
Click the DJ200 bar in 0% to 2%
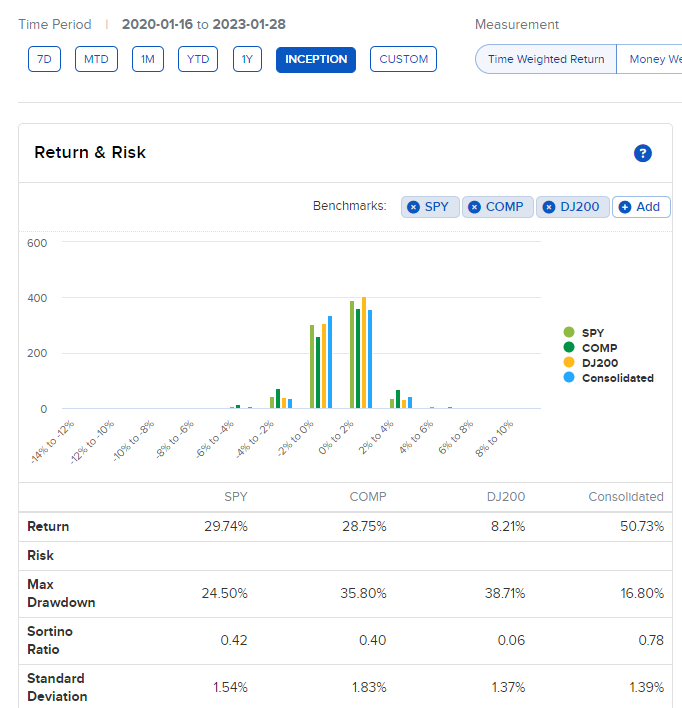(x=364, y=353)
